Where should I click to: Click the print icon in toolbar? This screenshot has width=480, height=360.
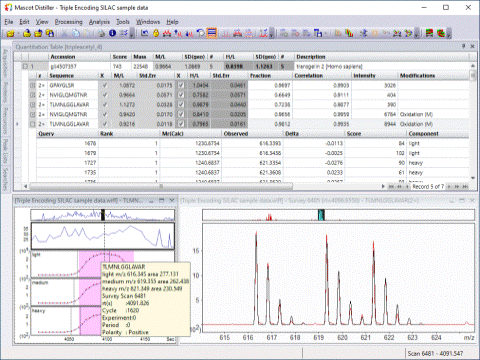click(101, 33)
